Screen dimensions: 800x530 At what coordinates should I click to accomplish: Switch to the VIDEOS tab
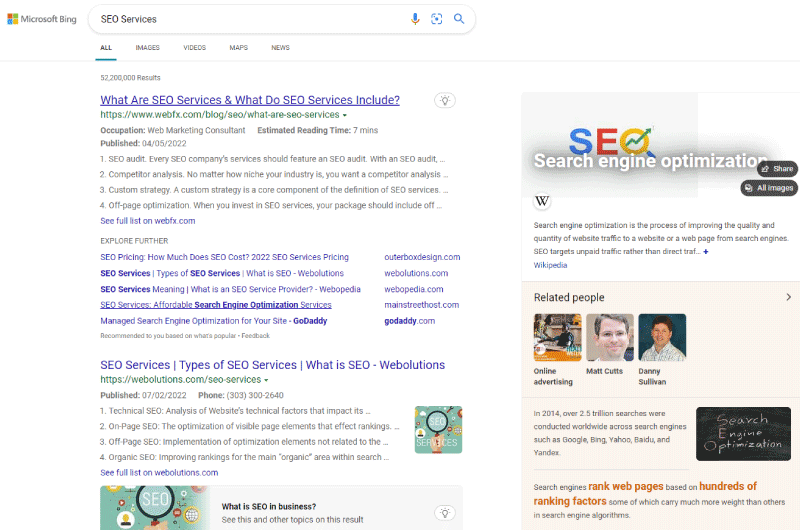click(194, 47)
